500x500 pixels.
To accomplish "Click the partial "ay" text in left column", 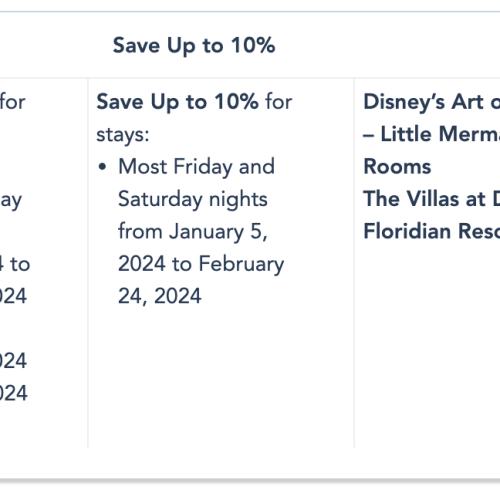I will click(x=11, y=201).
